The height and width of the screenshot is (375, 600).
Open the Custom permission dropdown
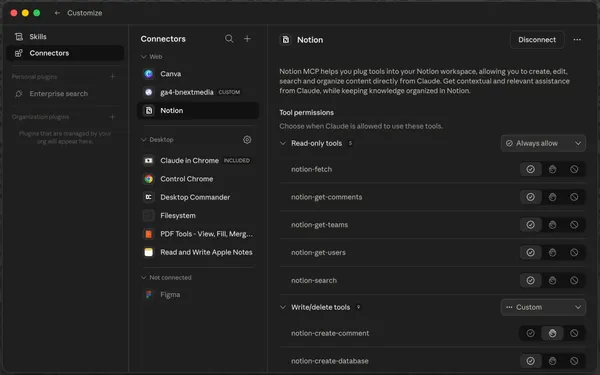click(543, 307)
